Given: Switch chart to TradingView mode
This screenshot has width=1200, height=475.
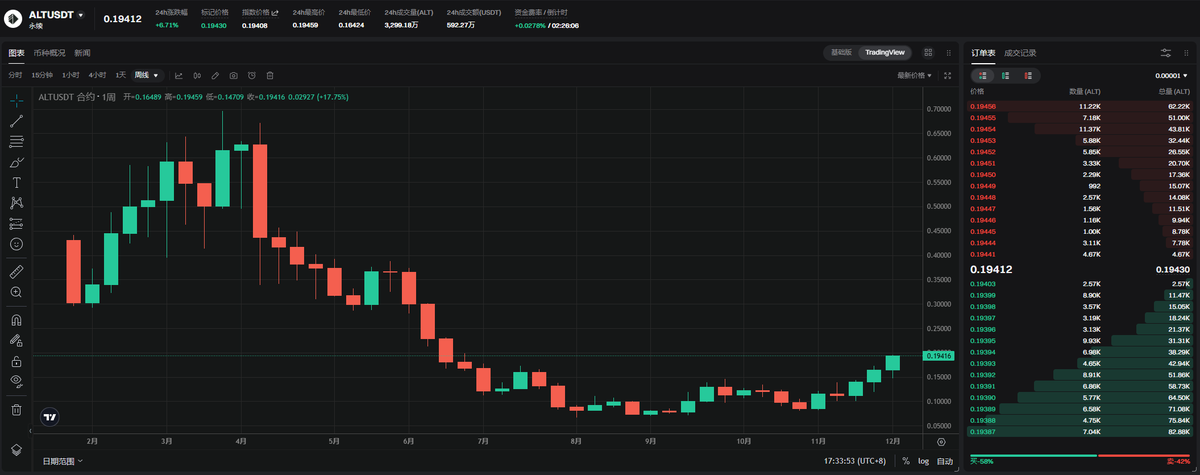Looking at the screenshot, I should 885,52.
